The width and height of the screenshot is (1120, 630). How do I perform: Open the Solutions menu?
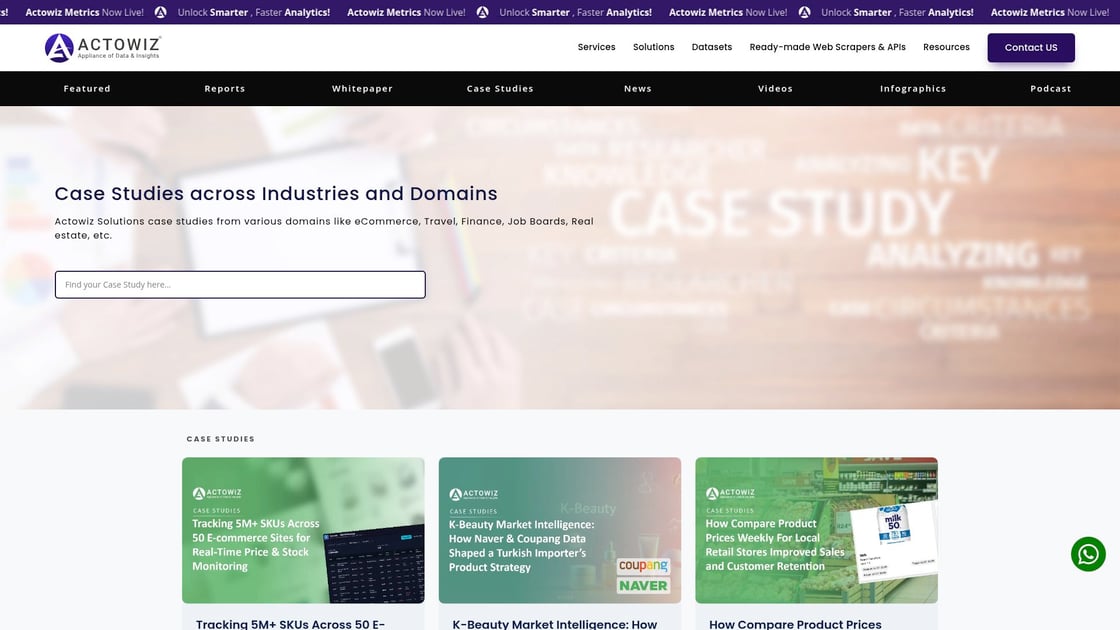click(x=654, y=47)
